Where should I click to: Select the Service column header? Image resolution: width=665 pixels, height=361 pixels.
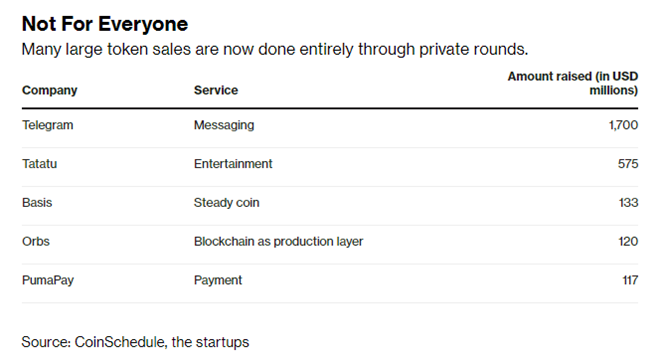pos(216,90)
